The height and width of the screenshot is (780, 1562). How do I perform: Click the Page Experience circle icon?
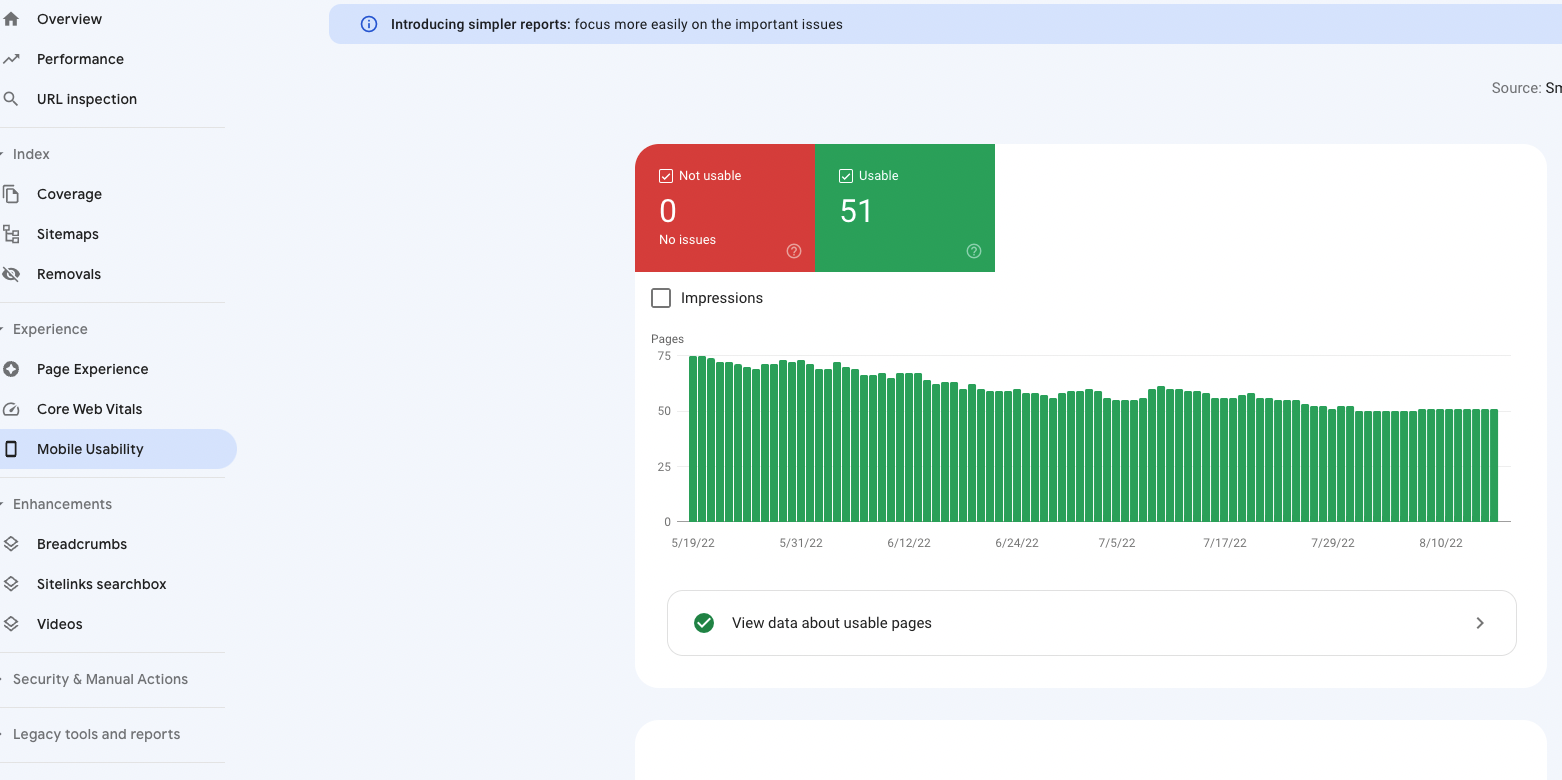pyautogui.click(x=11, y=369)
